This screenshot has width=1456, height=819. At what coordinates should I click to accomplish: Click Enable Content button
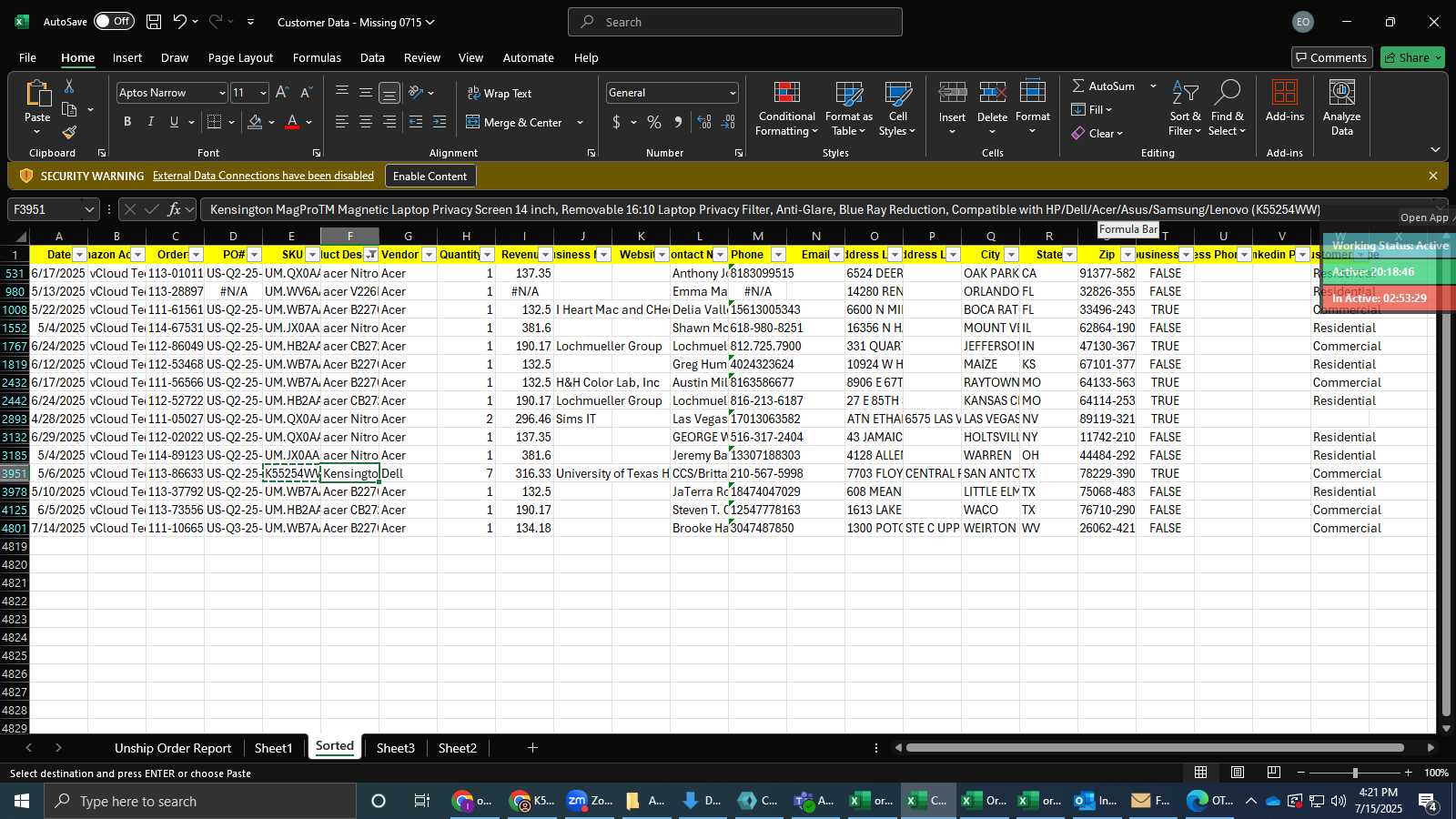(430, 176)
